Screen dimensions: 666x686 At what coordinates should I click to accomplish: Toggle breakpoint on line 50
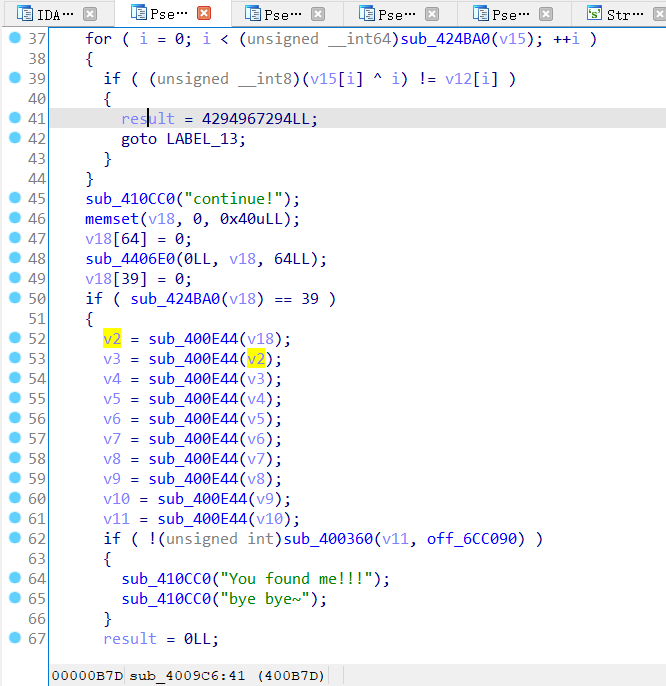point(14,298)
